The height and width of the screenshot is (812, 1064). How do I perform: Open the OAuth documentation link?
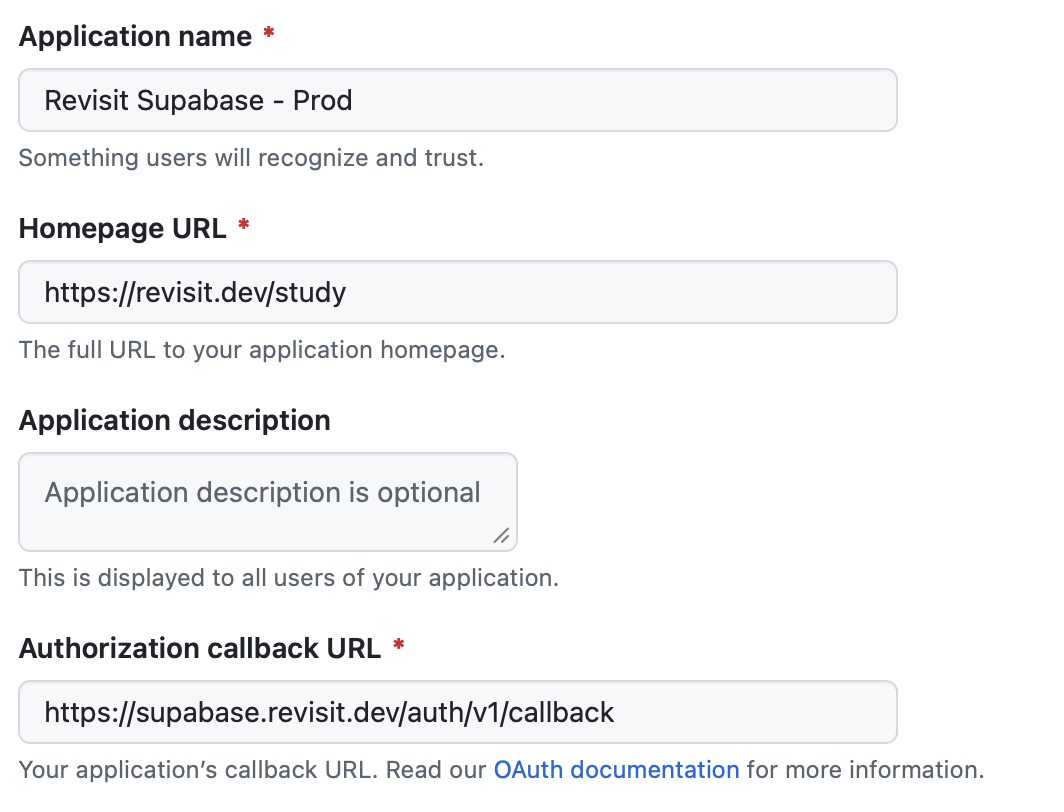616,770
